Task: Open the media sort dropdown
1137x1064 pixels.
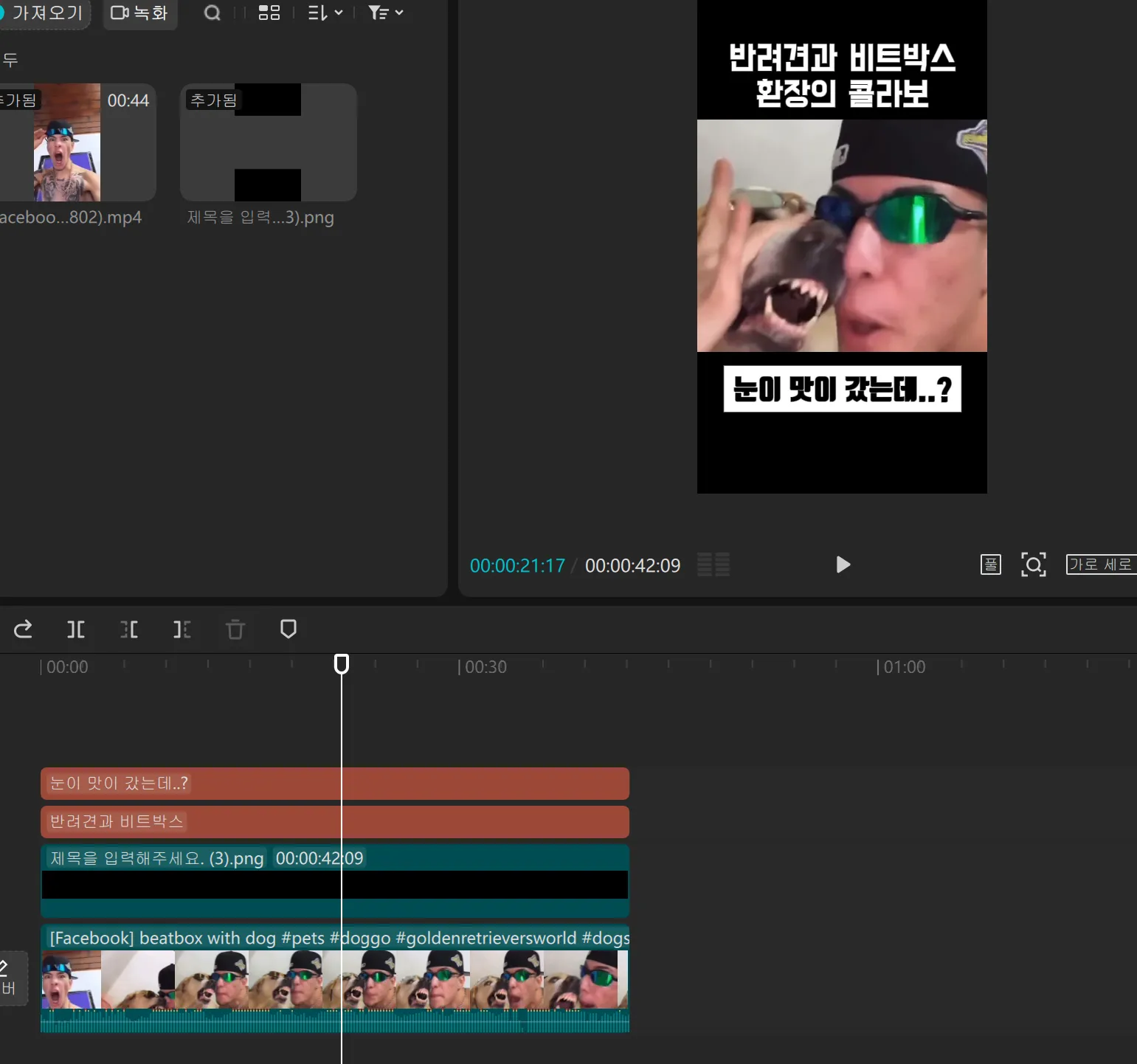Action: click(x=325, y=13)
